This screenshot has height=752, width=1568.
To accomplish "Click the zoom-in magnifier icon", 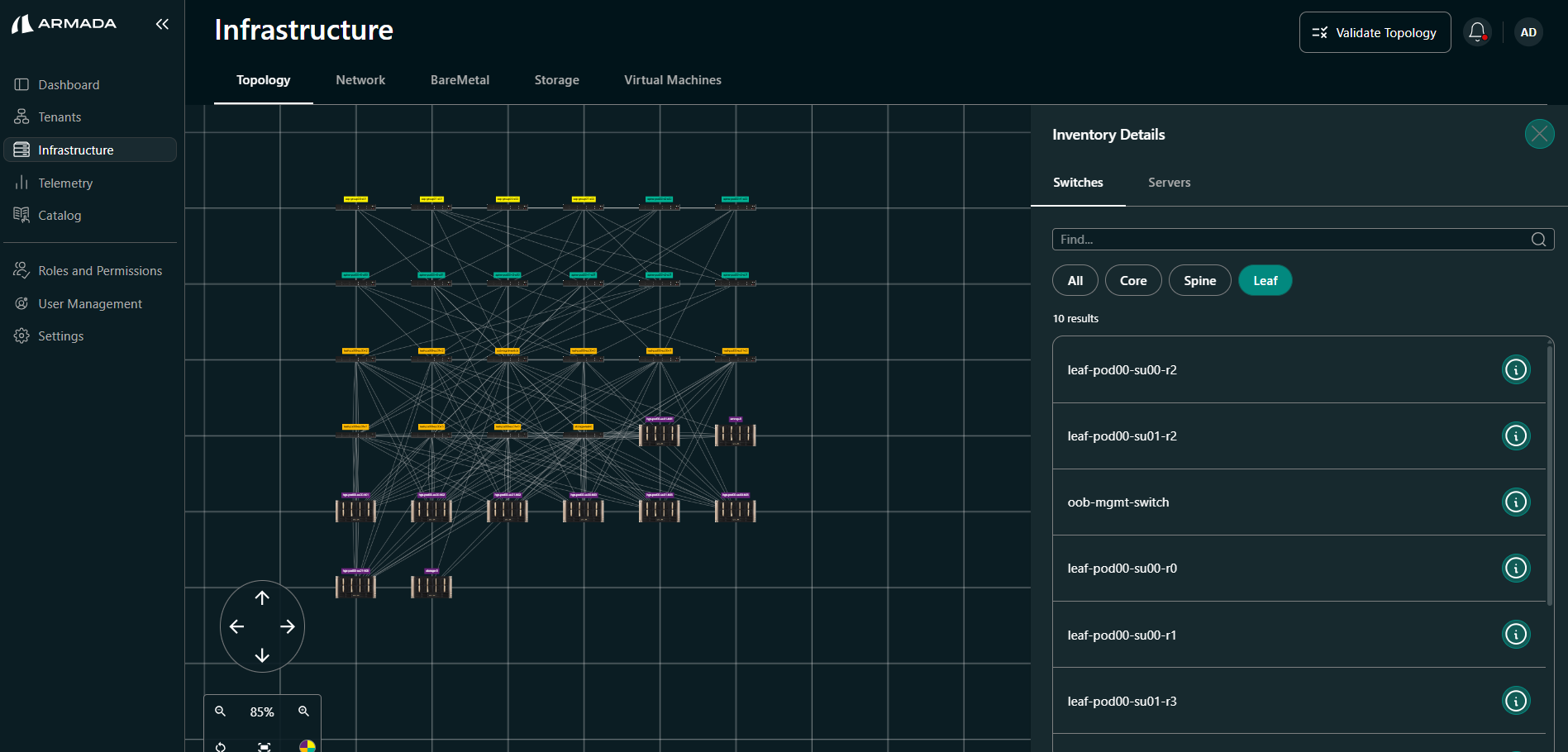I will [303, 712].
